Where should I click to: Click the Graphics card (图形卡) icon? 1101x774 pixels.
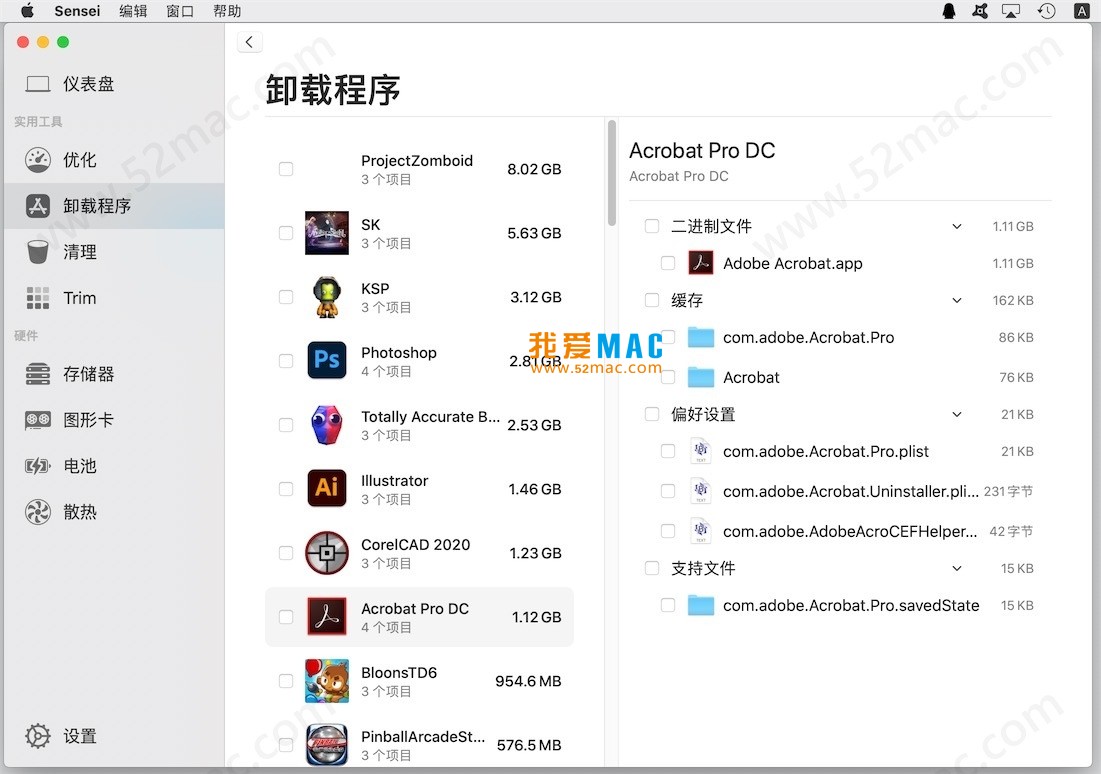38,420
